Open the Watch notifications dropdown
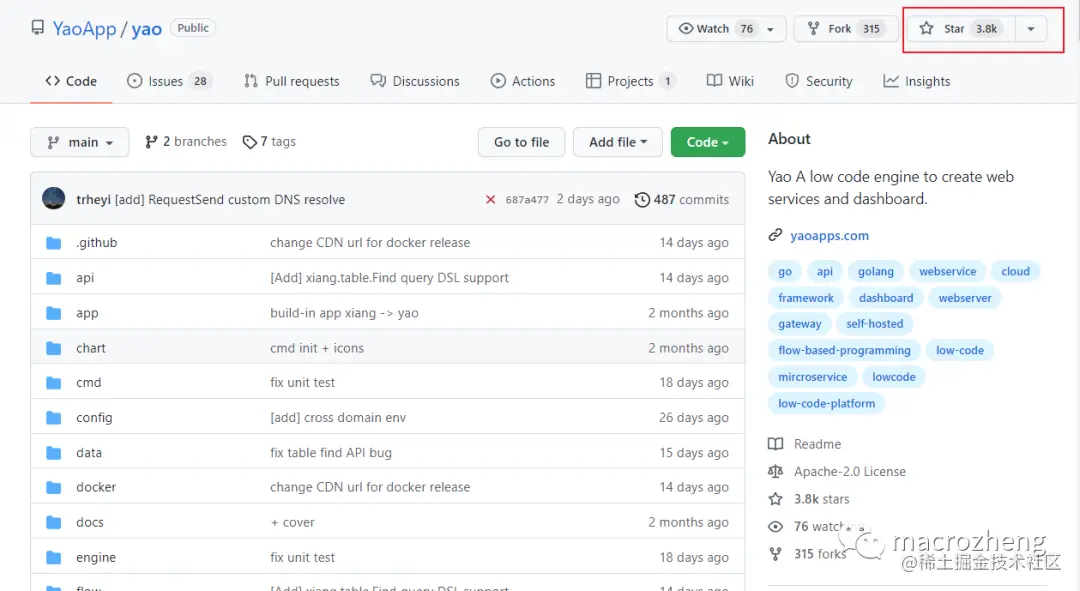1080x591 pixels. coord(726,29)
